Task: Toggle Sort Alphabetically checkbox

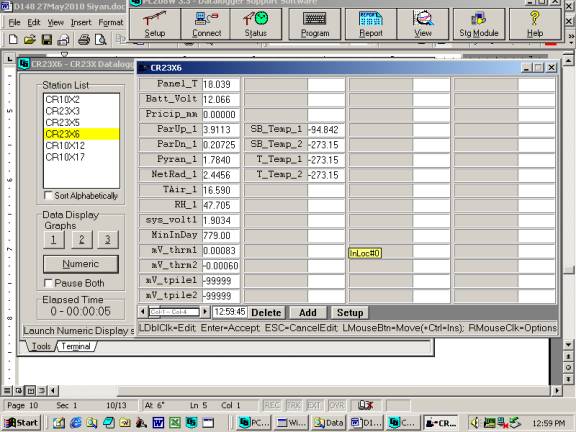Action: pos(48,195)
